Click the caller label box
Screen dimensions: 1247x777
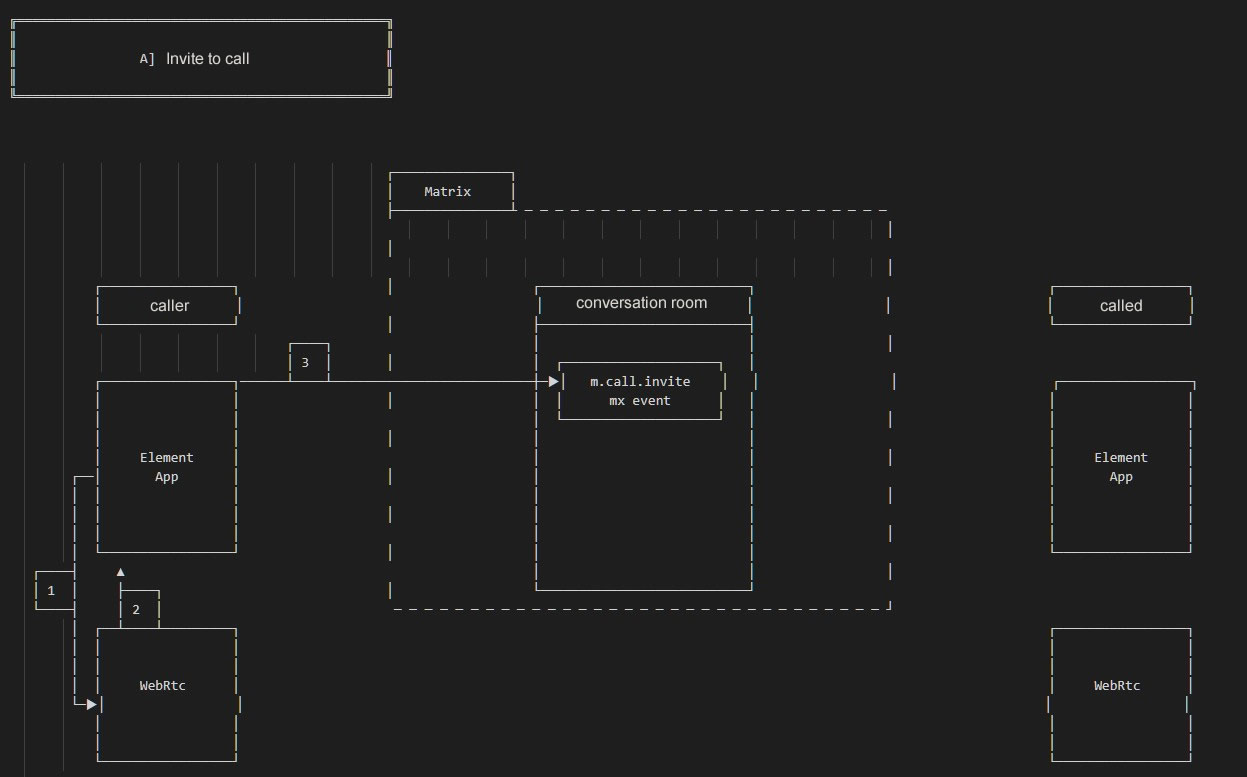[168, 305]
